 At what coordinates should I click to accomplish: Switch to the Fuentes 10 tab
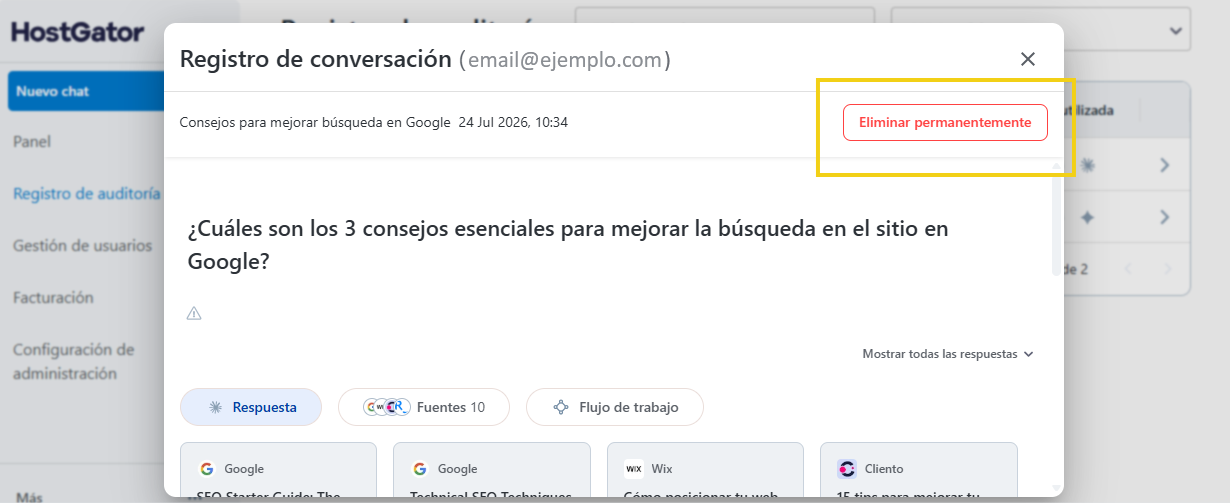(424, 407)
